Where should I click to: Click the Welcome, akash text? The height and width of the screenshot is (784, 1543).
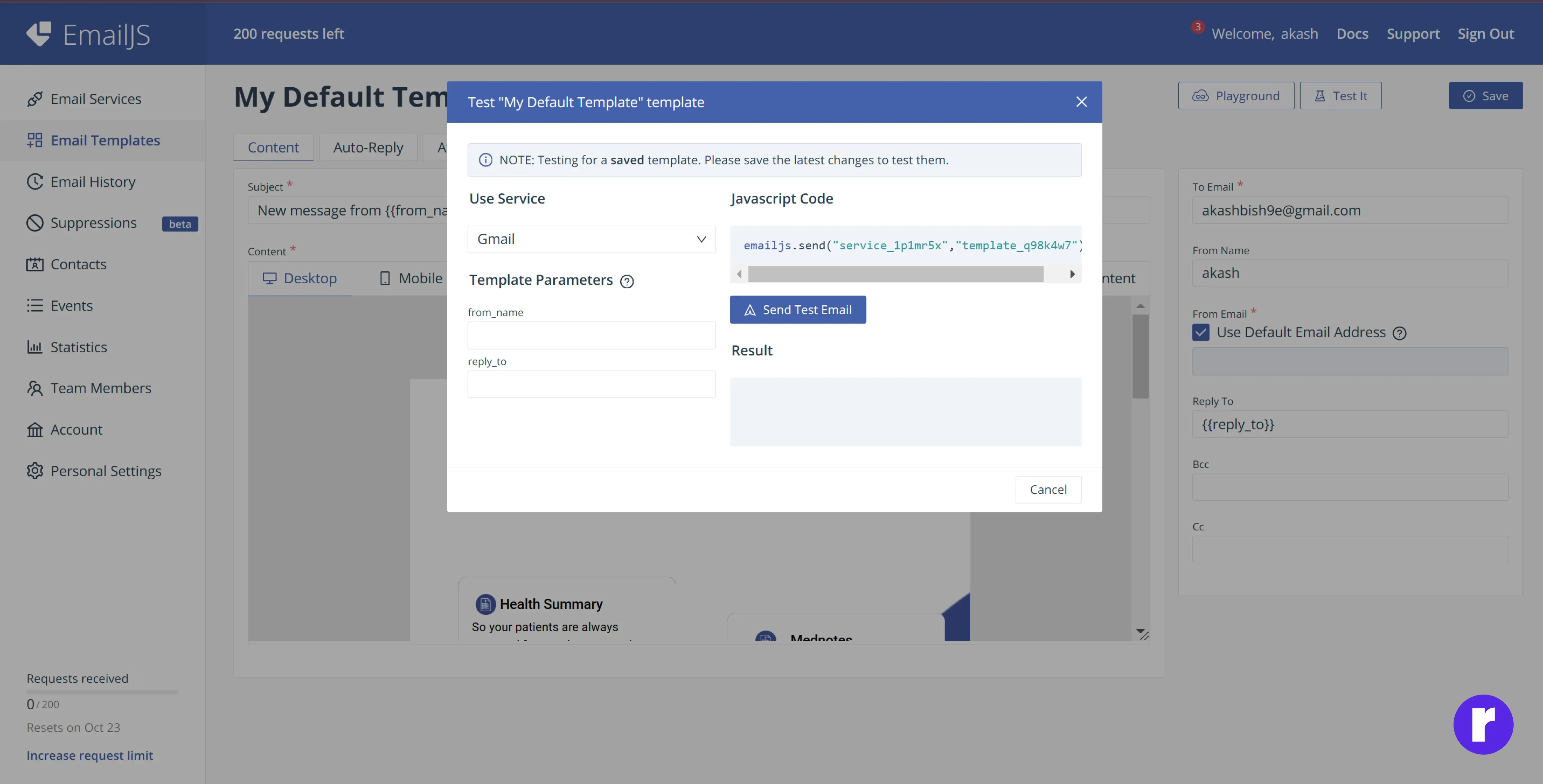coord(1264,34)
